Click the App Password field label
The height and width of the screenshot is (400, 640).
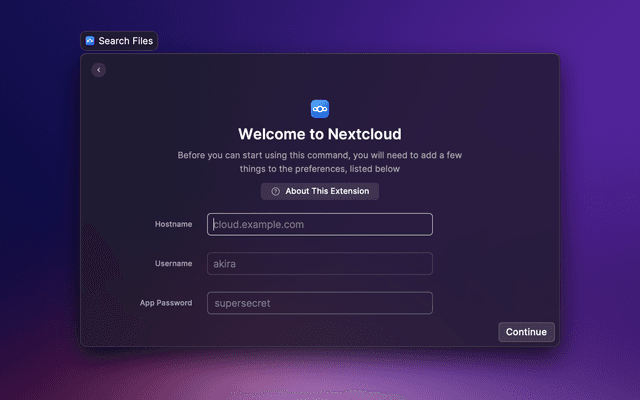point(166,302)
